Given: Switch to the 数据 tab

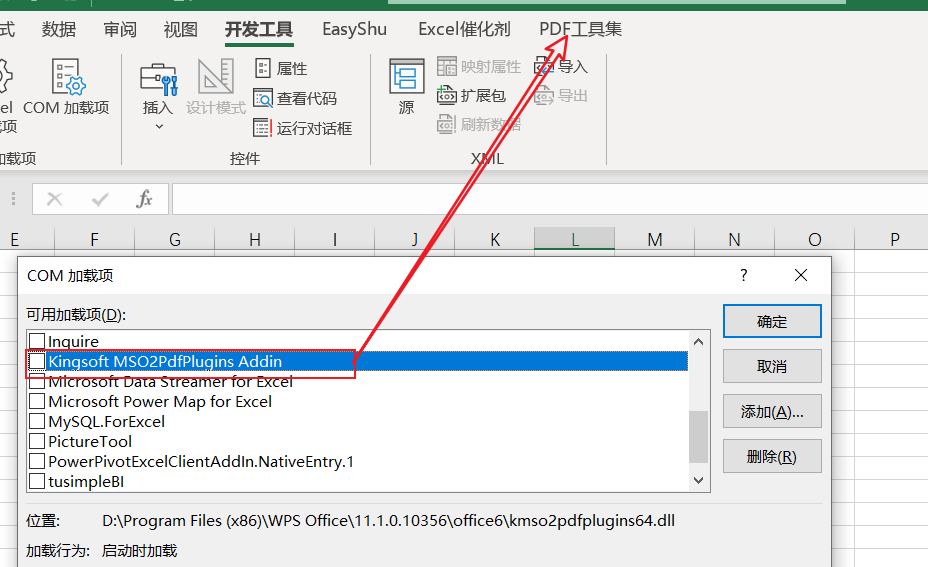Looking at the screenshot, I should (59, 29).
